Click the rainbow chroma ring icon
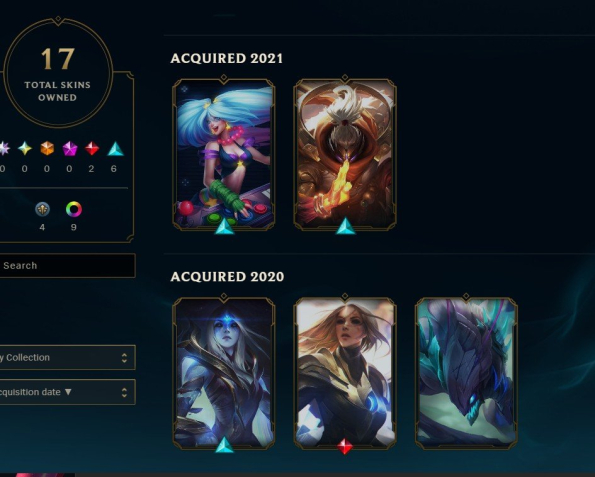The image size is (595, 477). pos(74,209)
